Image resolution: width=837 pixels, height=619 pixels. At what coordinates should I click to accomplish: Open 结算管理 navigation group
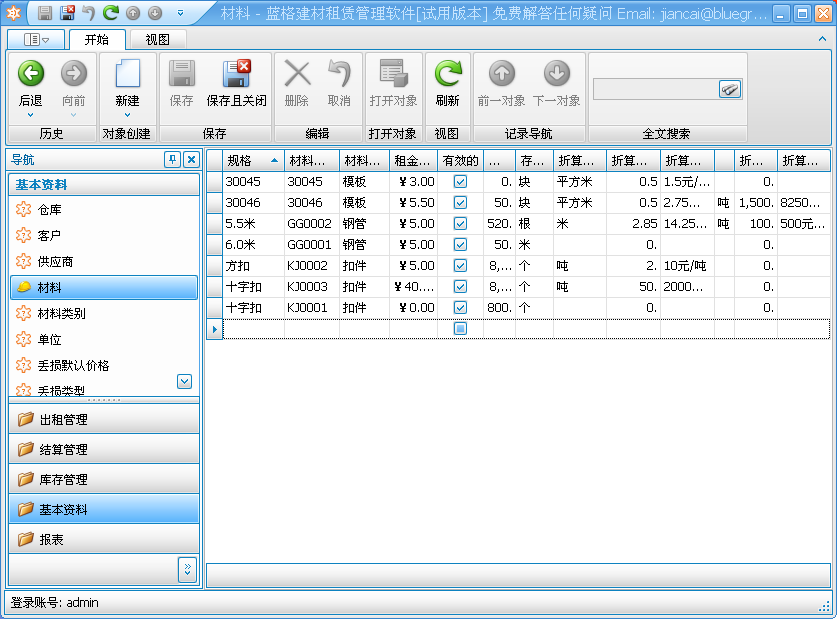click(104, 449)
